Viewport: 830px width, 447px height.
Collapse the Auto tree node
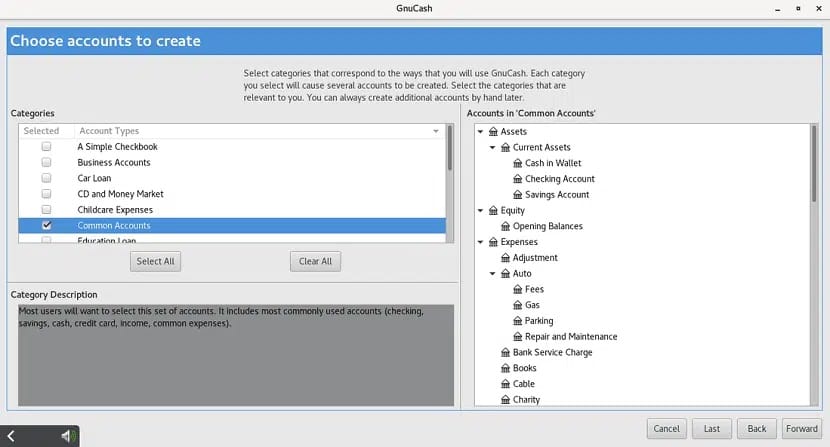click(x=493, y=274)
